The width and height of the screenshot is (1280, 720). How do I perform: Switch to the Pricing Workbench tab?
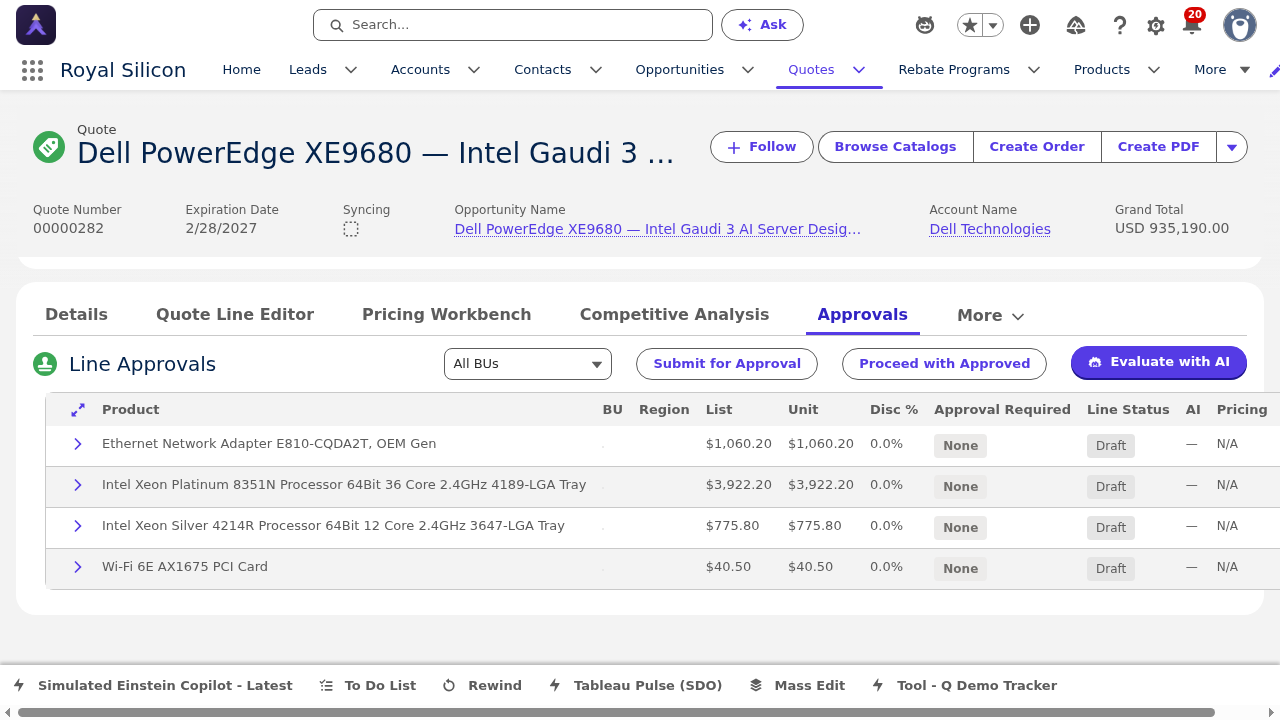(x=447, y=315)
